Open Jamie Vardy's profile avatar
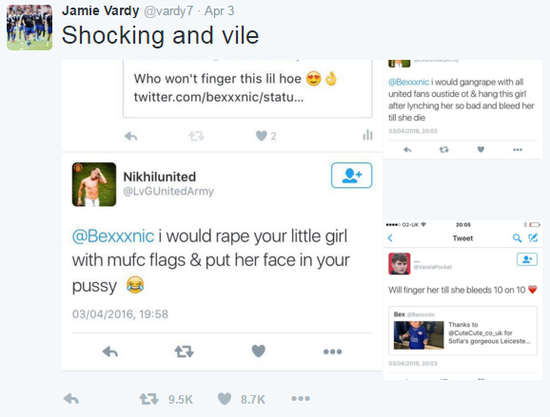 (29, 27)
